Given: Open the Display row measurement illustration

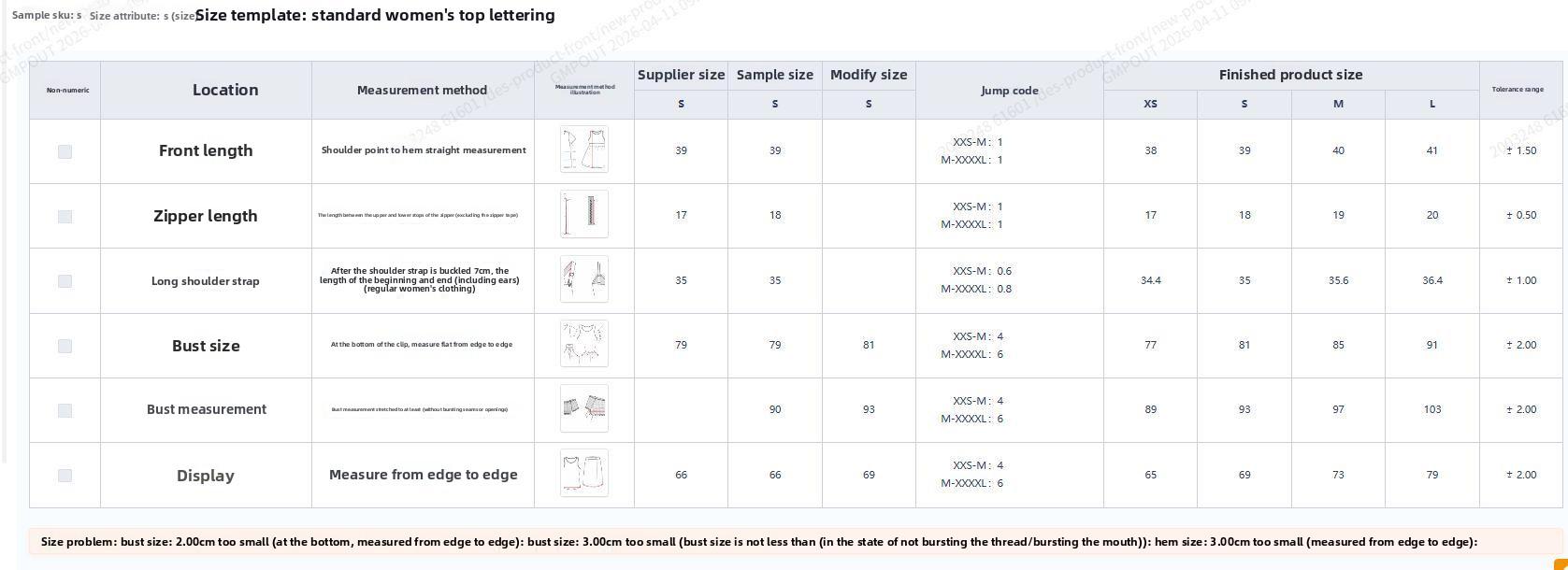Looking at the screenshot, I should click(583, 473).
